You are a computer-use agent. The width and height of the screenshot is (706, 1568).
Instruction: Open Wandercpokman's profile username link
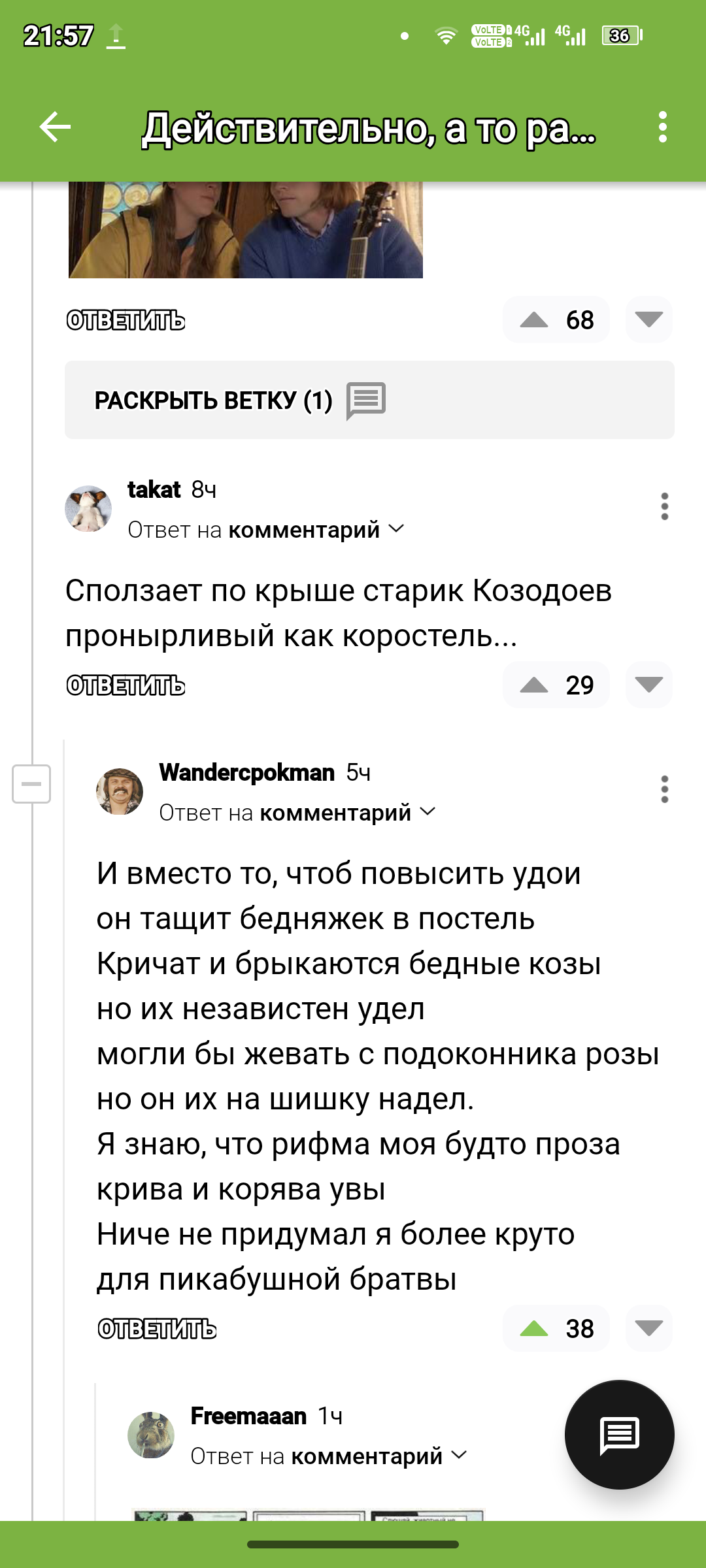(x=246, y=772)
